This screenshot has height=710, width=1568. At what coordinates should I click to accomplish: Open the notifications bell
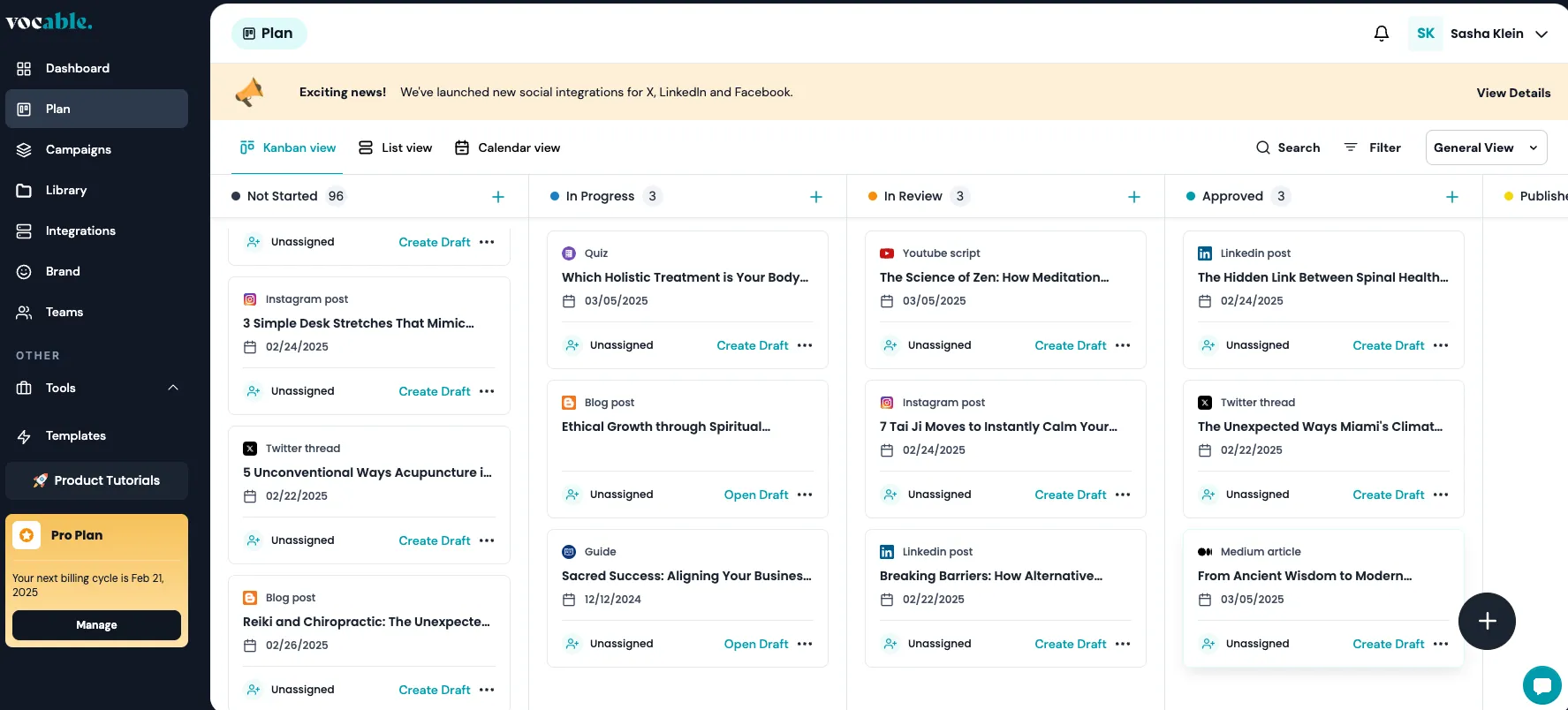pyautogui.click(x=1382, y=34)
